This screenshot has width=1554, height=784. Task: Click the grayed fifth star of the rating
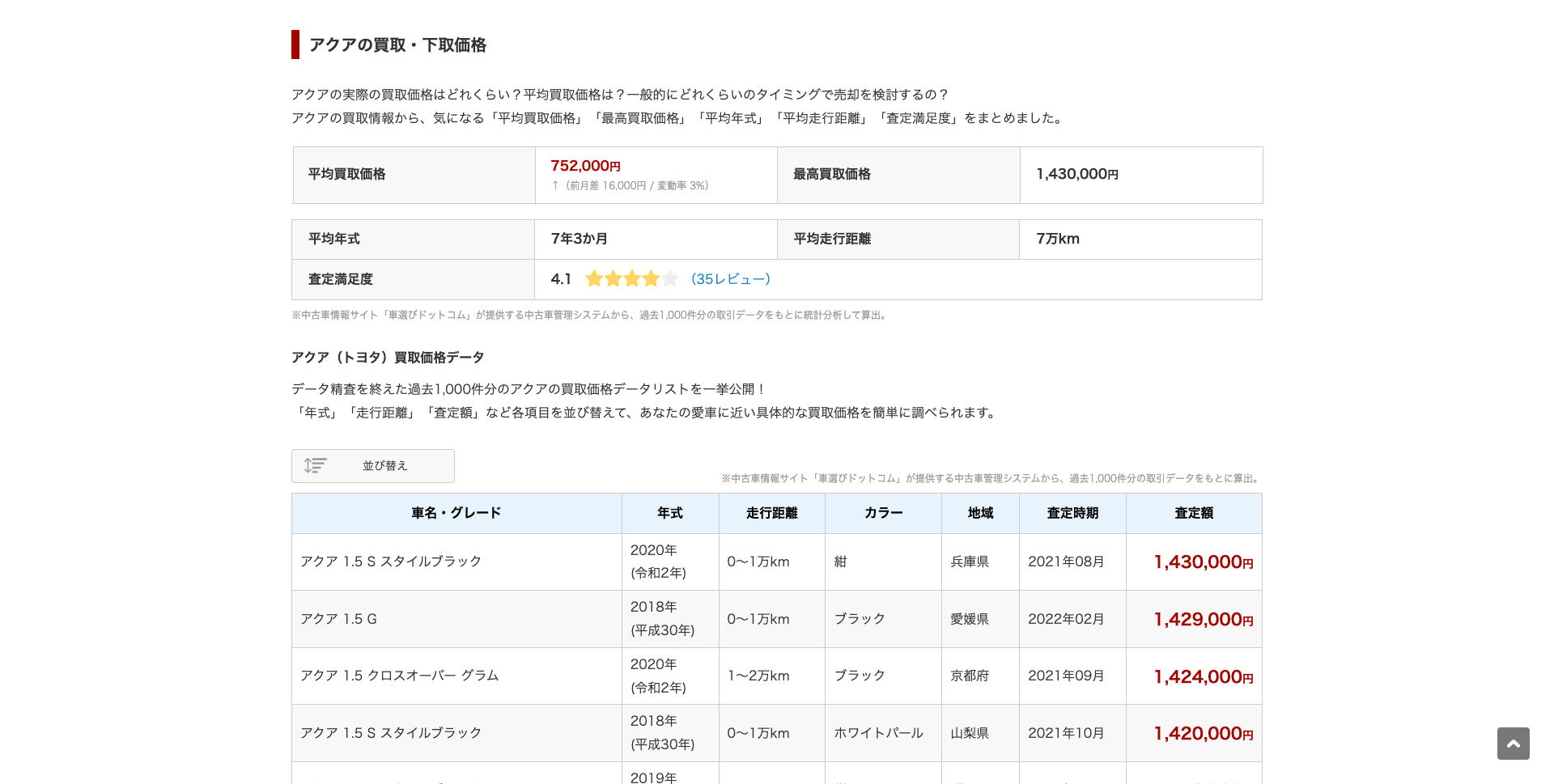(x=669, y=278)
